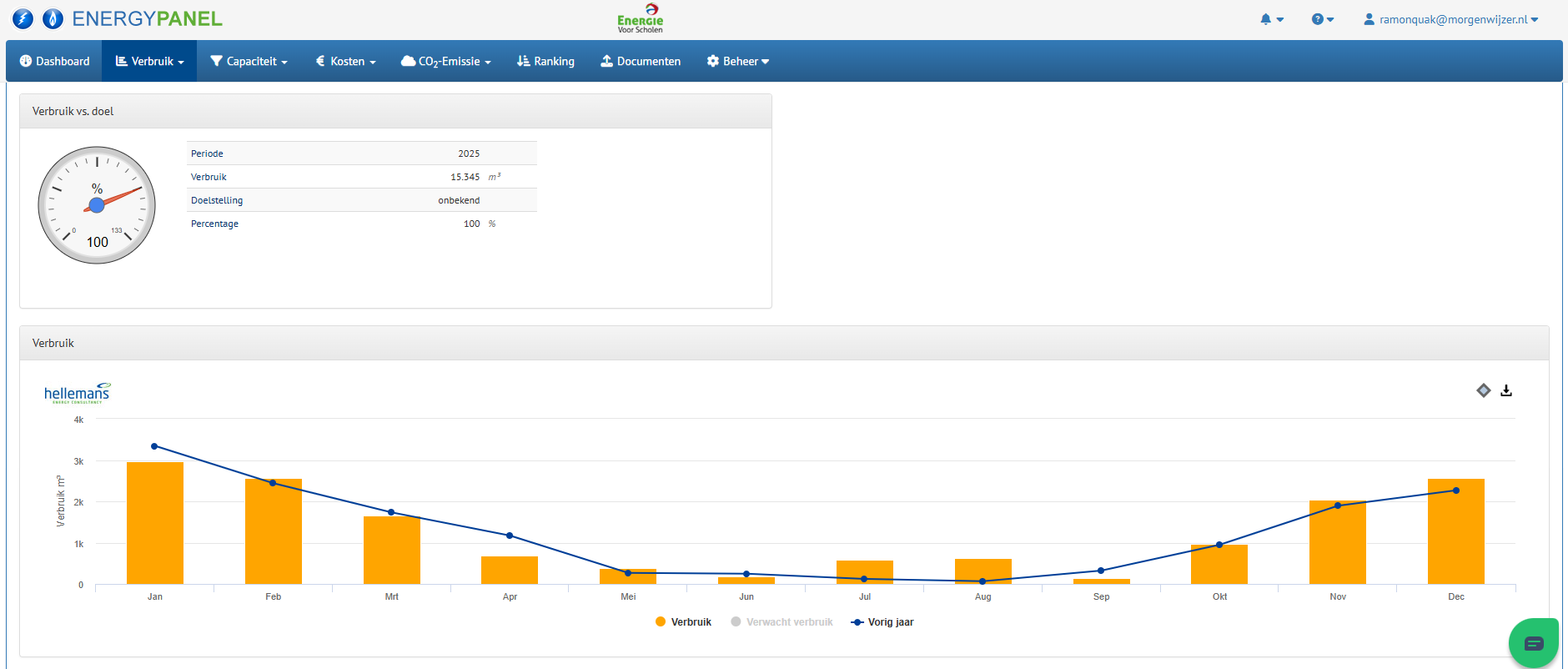The height and width of the screenshot is (669, 1568).
Task: Go to the Dashboard tab
Action: pos(54,62)
